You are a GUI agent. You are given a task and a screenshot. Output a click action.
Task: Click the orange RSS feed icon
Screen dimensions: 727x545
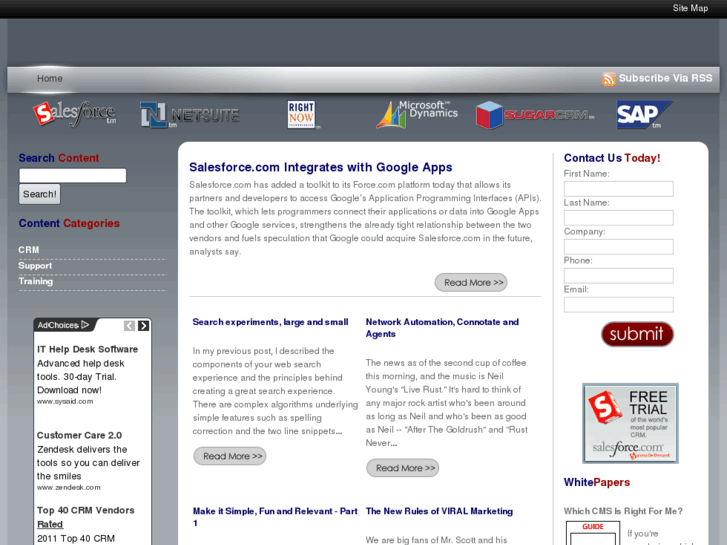pos(608,79)
